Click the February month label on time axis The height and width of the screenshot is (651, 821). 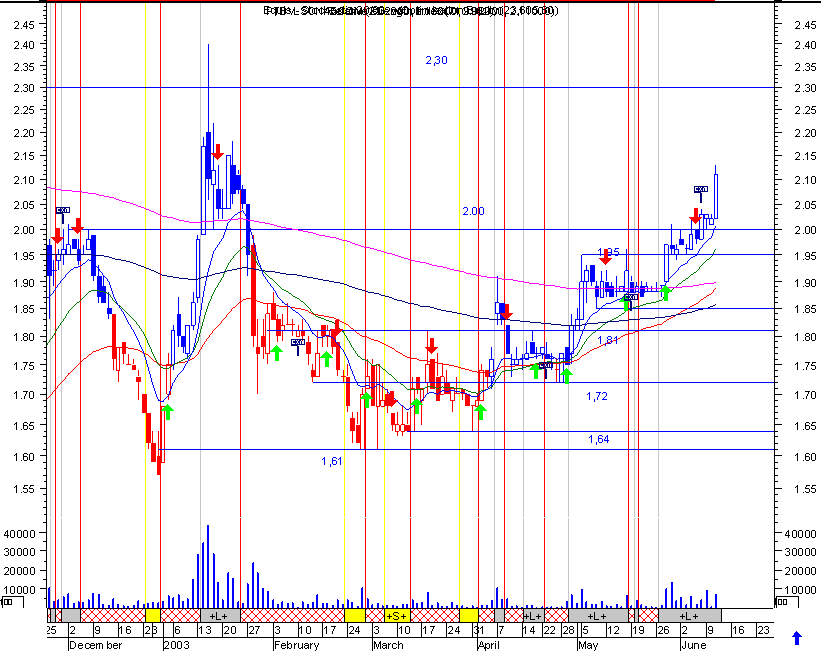[296, 645]
